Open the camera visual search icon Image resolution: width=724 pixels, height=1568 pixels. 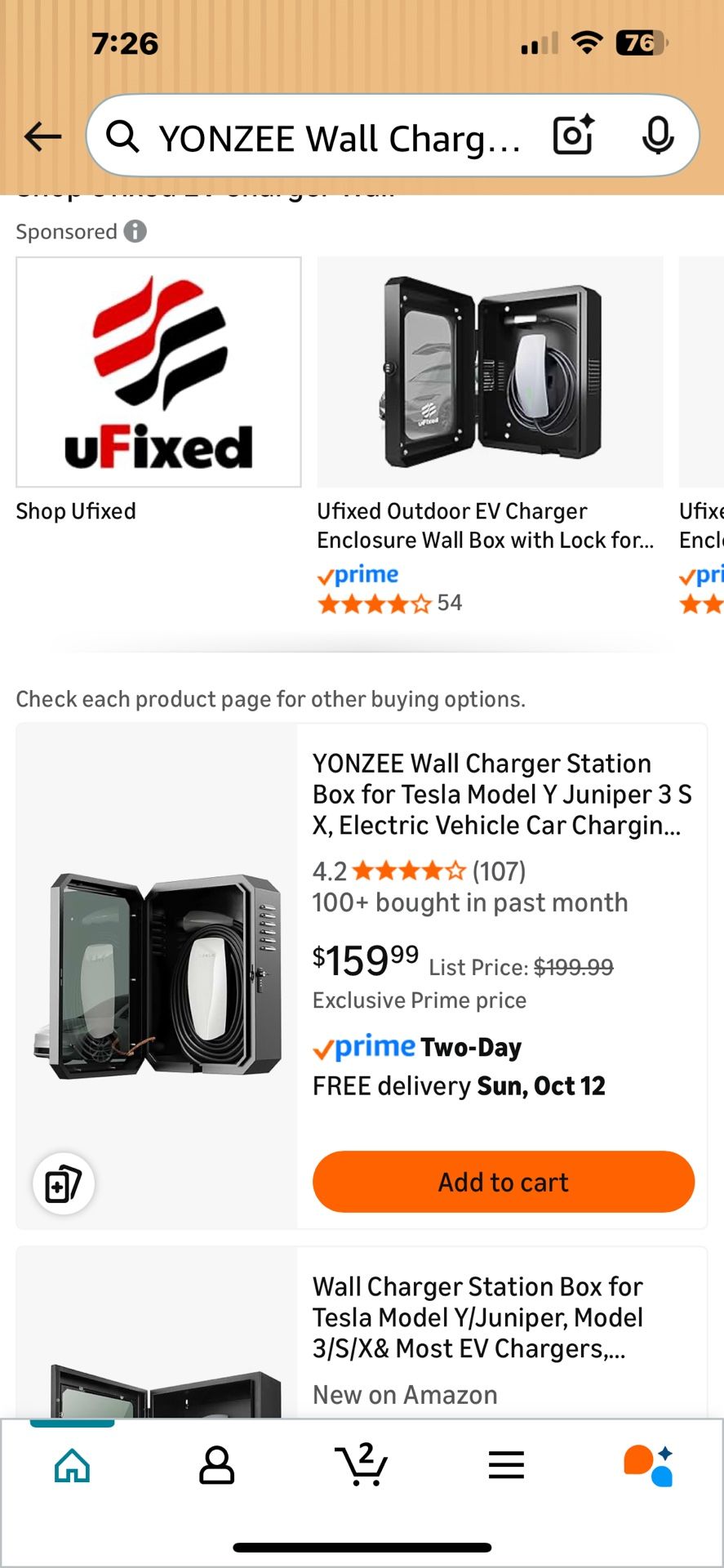[573, 136]
